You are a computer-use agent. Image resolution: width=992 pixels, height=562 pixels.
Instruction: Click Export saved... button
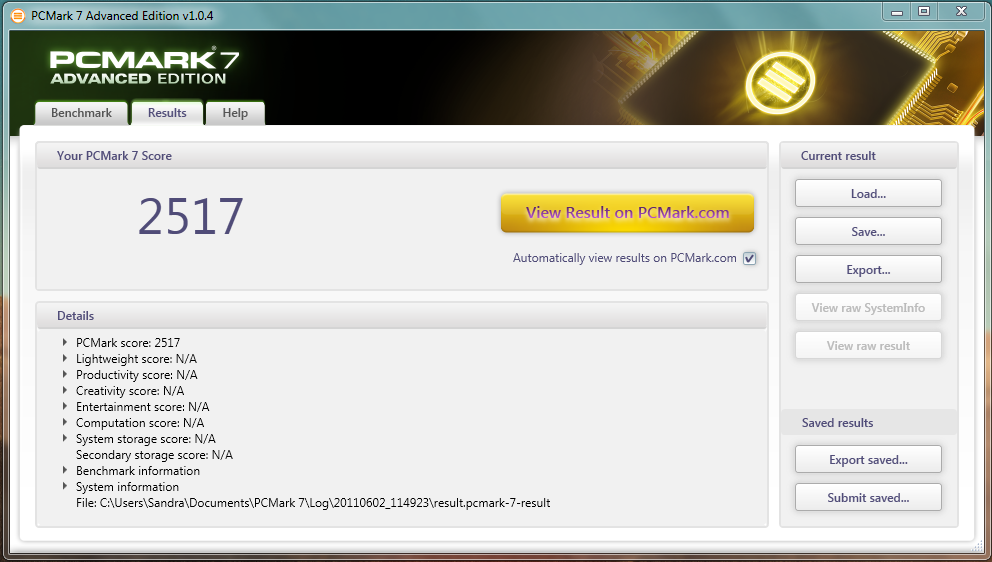pos(868,459)
